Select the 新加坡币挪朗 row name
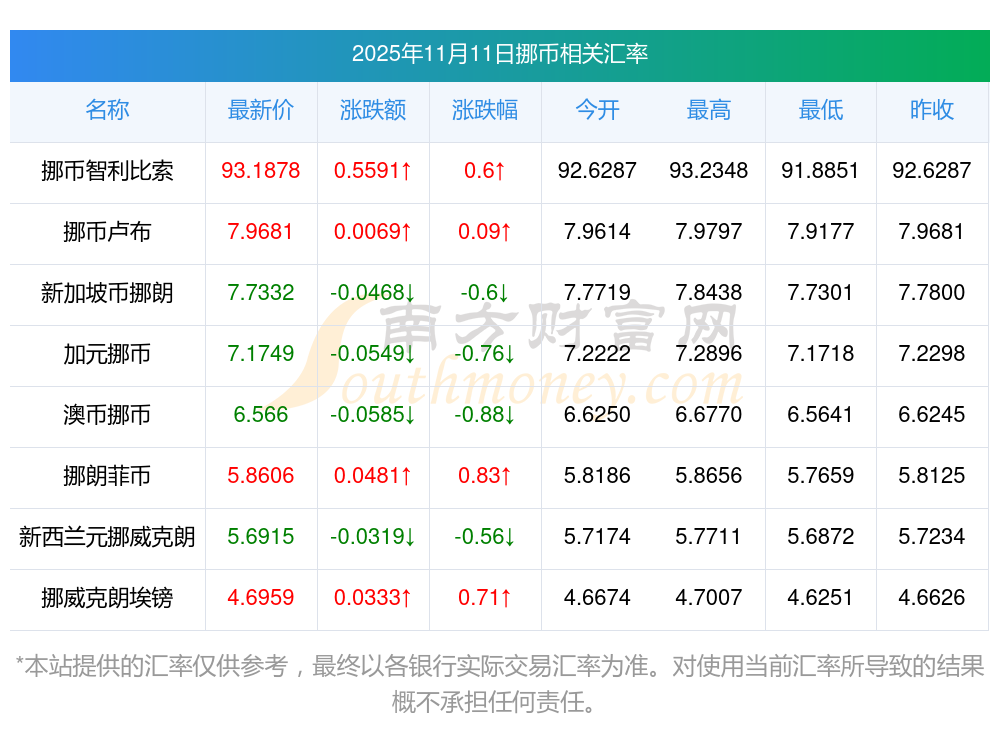 pyautogui.click(x=107, y=293)
